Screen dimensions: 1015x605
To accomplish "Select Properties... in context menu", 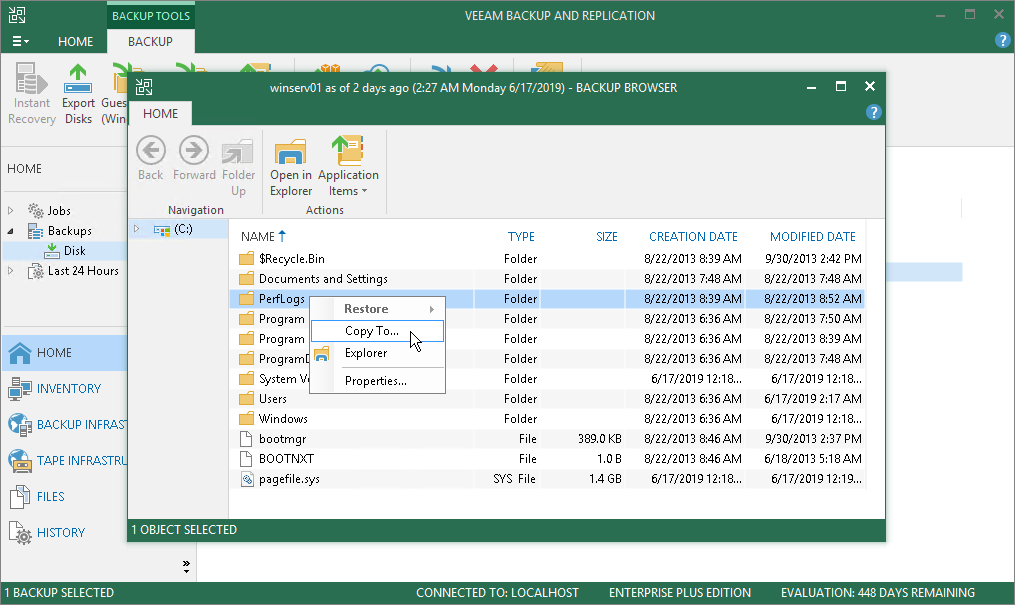I will (x=377, y=381).
